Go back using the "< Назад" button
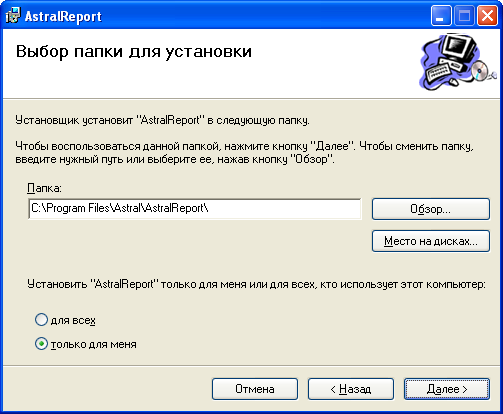The image size is (503, 414). pos(351,389)
